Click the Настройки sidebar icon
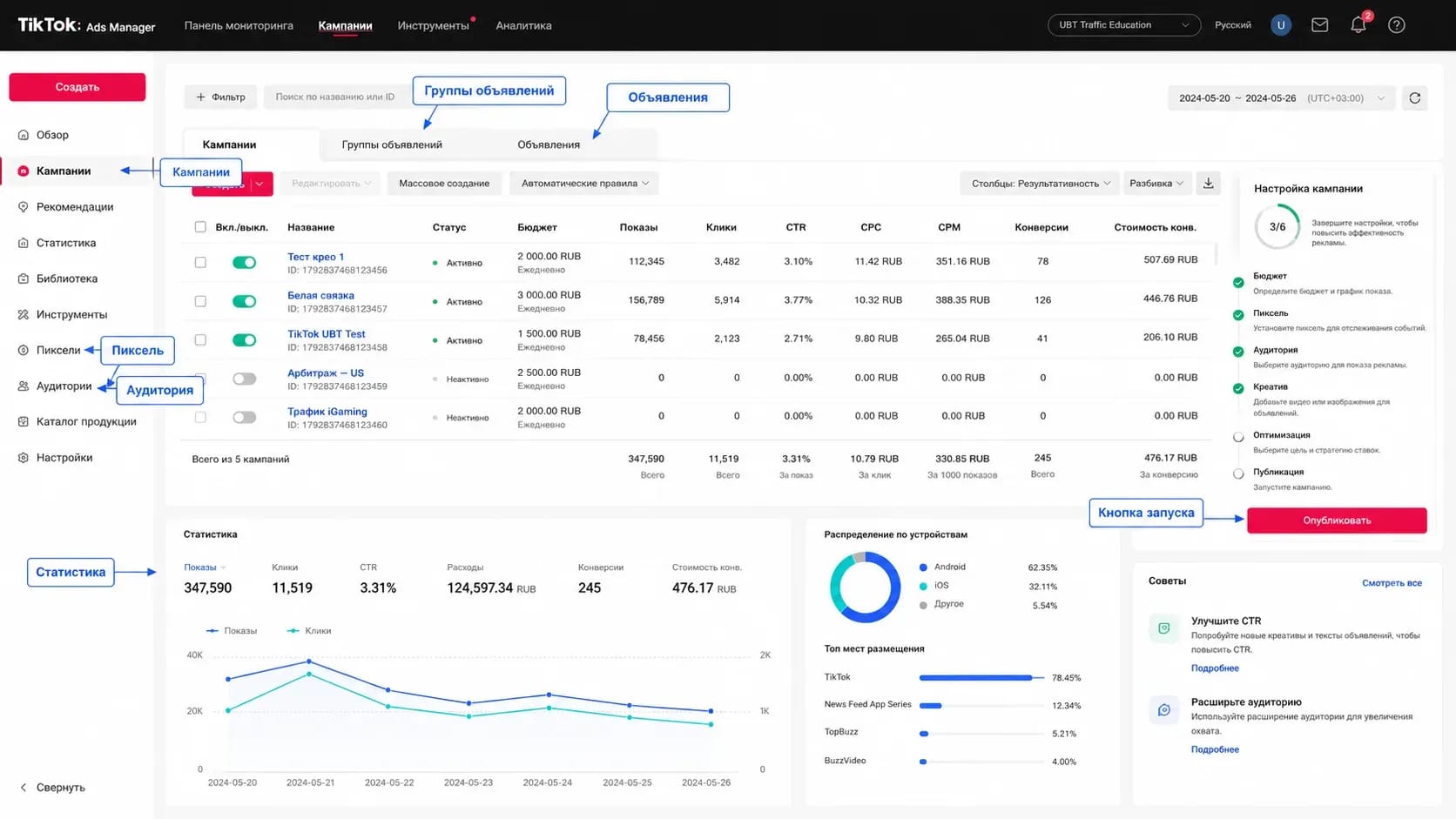Screen dimensions: 1456x819 pyautogui.click(x=24, y=458)
